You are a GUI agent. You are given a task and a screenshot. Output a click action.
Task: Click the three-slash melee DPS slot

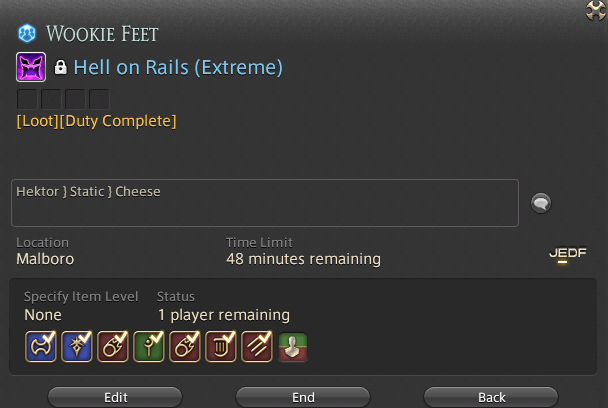257,346
